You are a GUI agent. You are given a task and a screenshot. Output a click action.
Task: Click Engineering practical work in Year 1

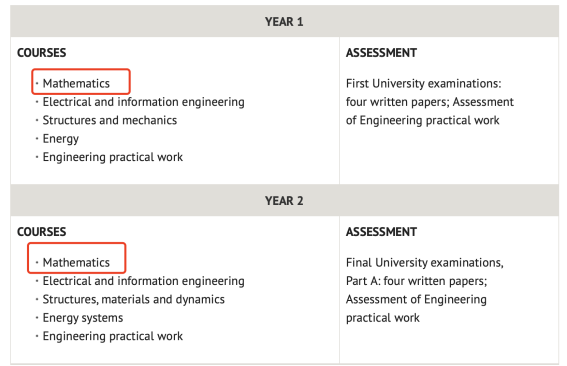tap(113, 157)
